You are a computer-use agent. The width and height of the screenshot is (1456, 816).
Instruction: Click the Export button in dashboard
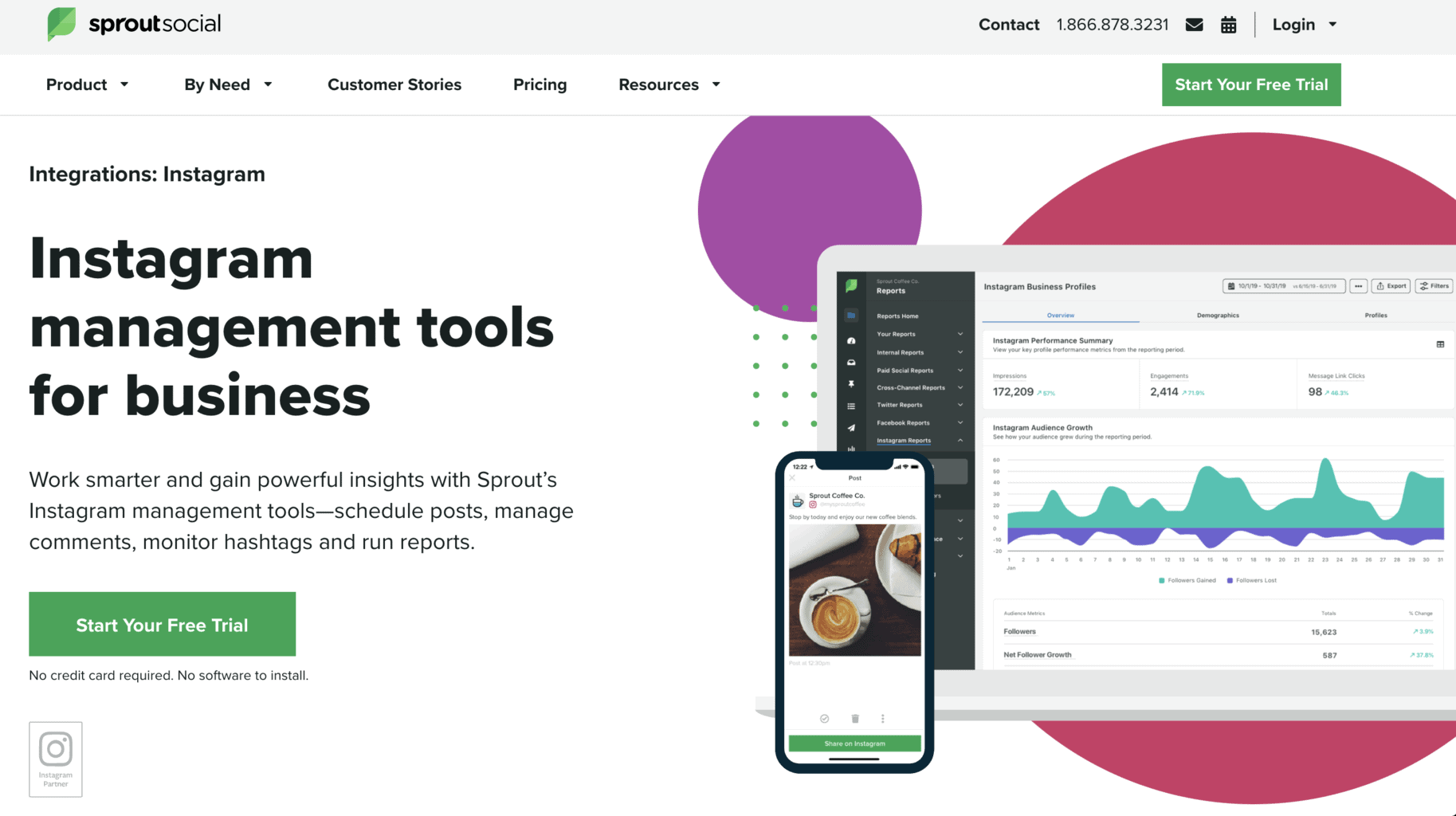coord(1391,286)
